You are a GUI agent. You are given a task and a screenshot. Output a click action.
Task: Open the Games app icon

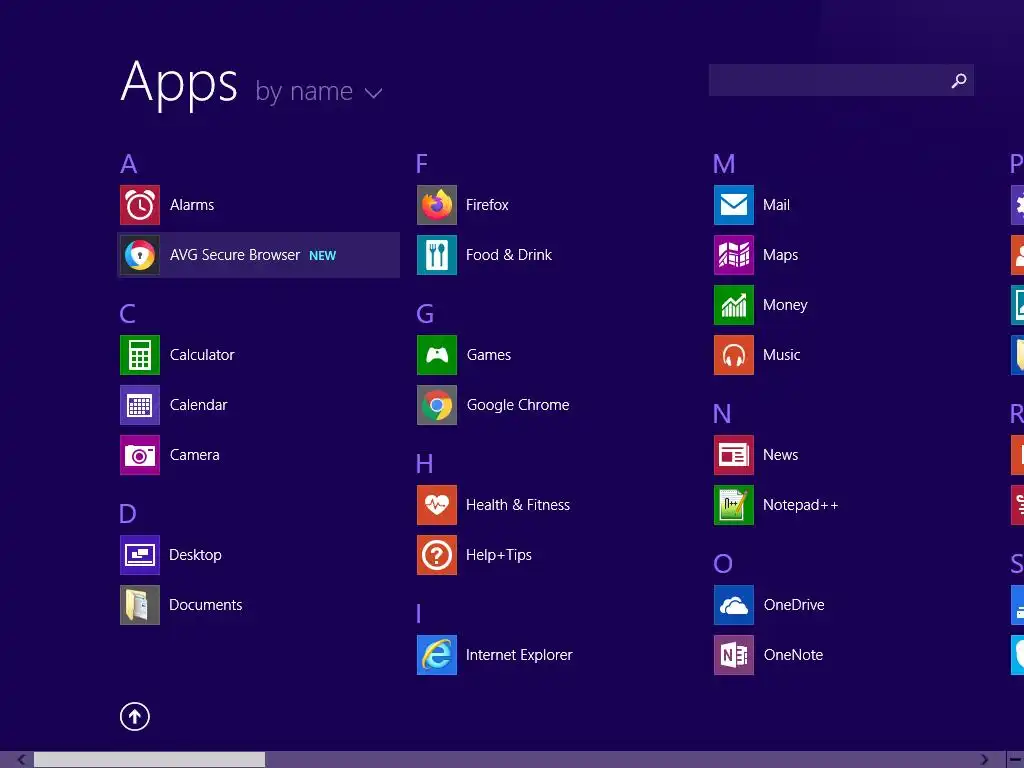tap(437, 355)
